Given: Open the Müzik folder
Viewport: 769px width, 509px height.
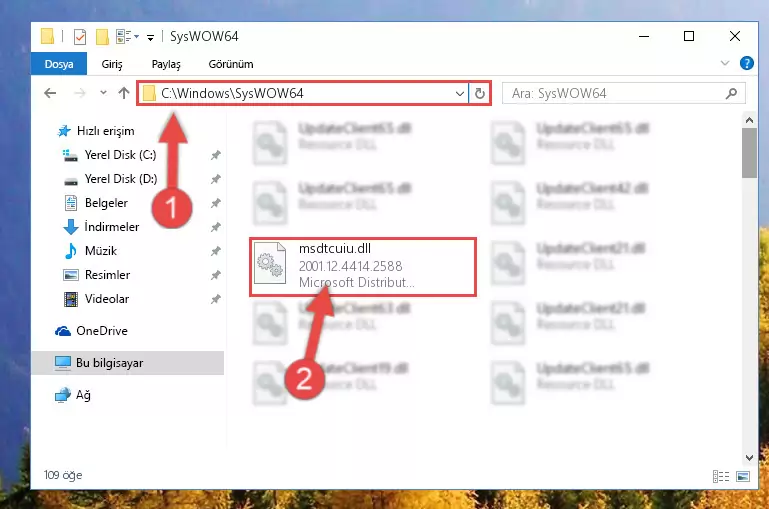Looking at the screenshot, I should coord(91,251).
